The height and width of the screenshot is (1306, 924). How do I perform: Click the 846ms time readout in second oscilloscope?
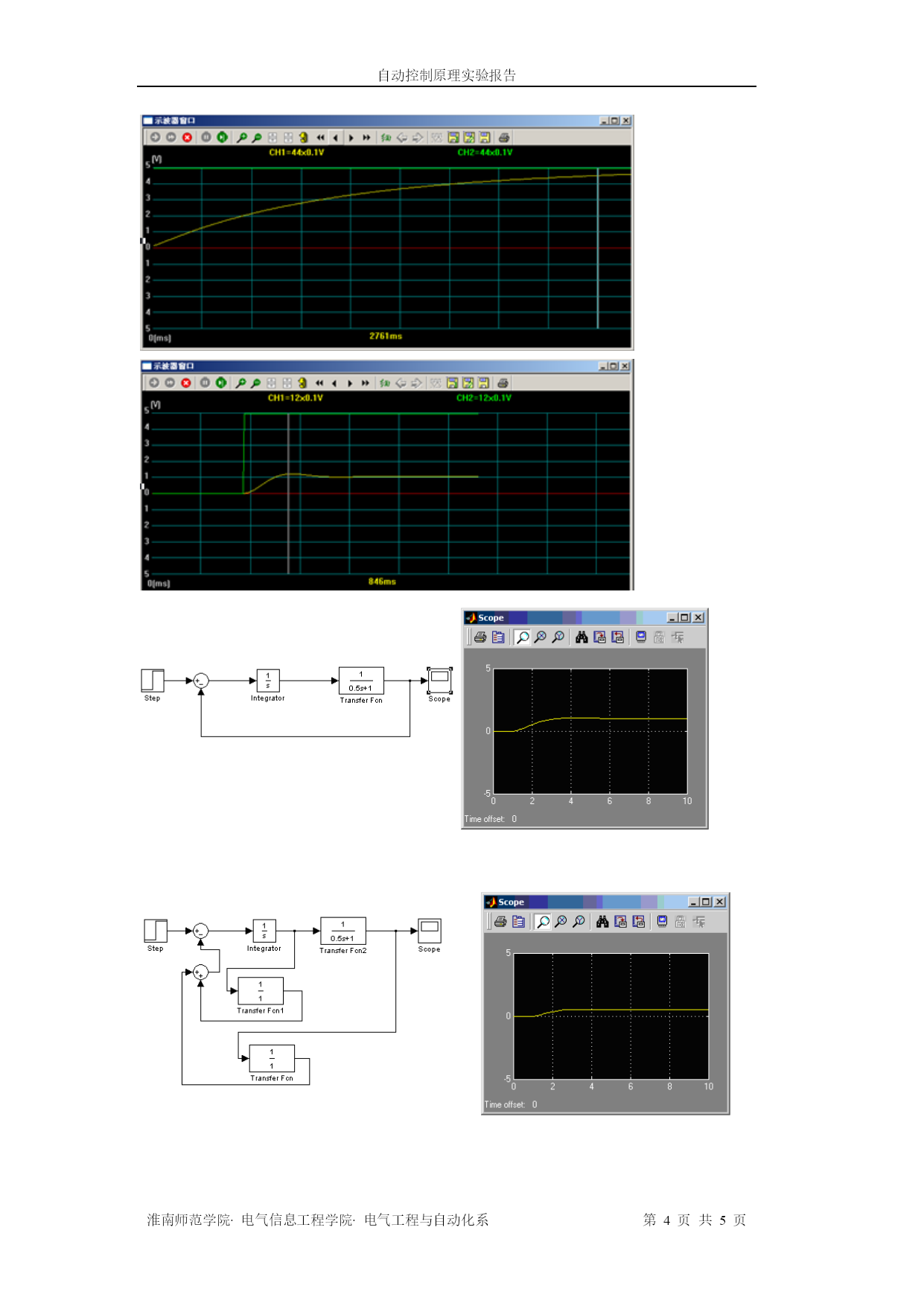tap(382, 582)
